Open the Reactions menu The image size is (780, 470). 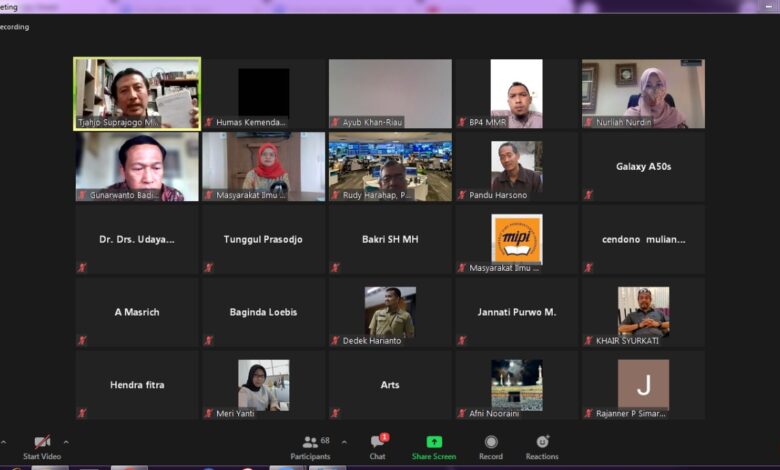coord(542,442)
